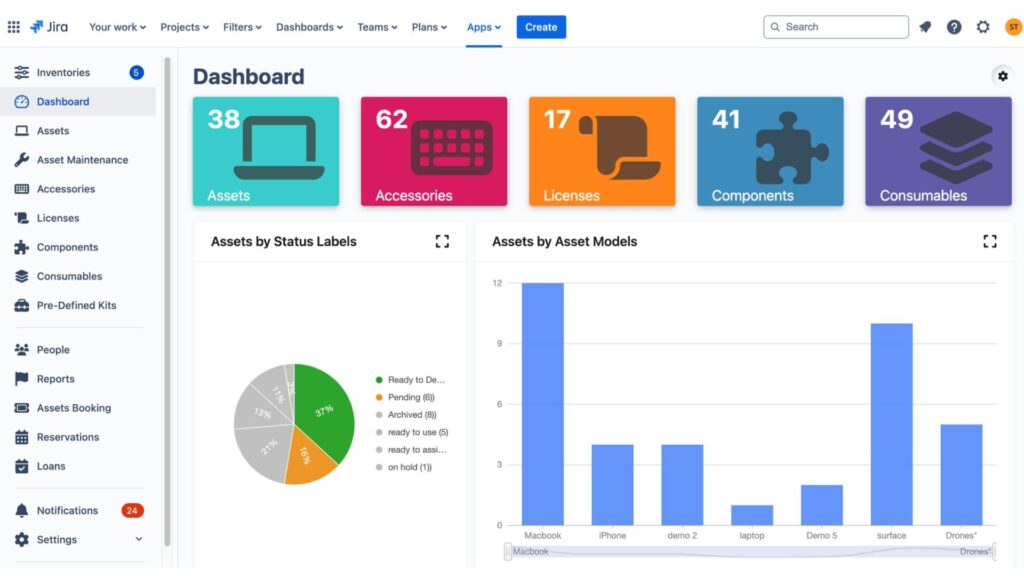
Task: Click the Search input field
Action: pos(836,27)
